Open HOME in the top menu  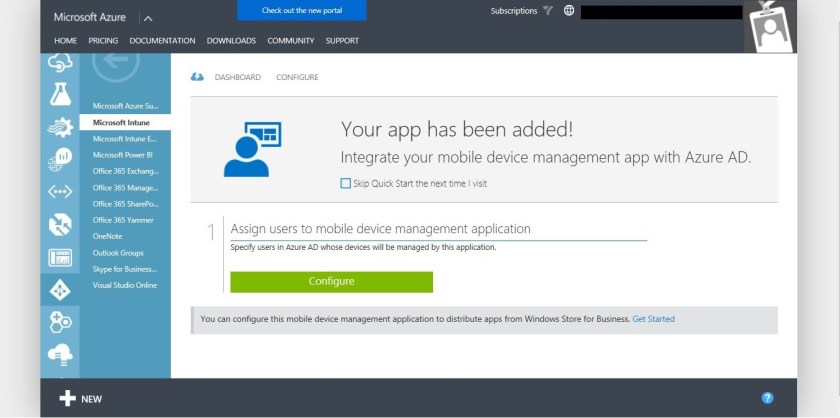tap(65, 41)
